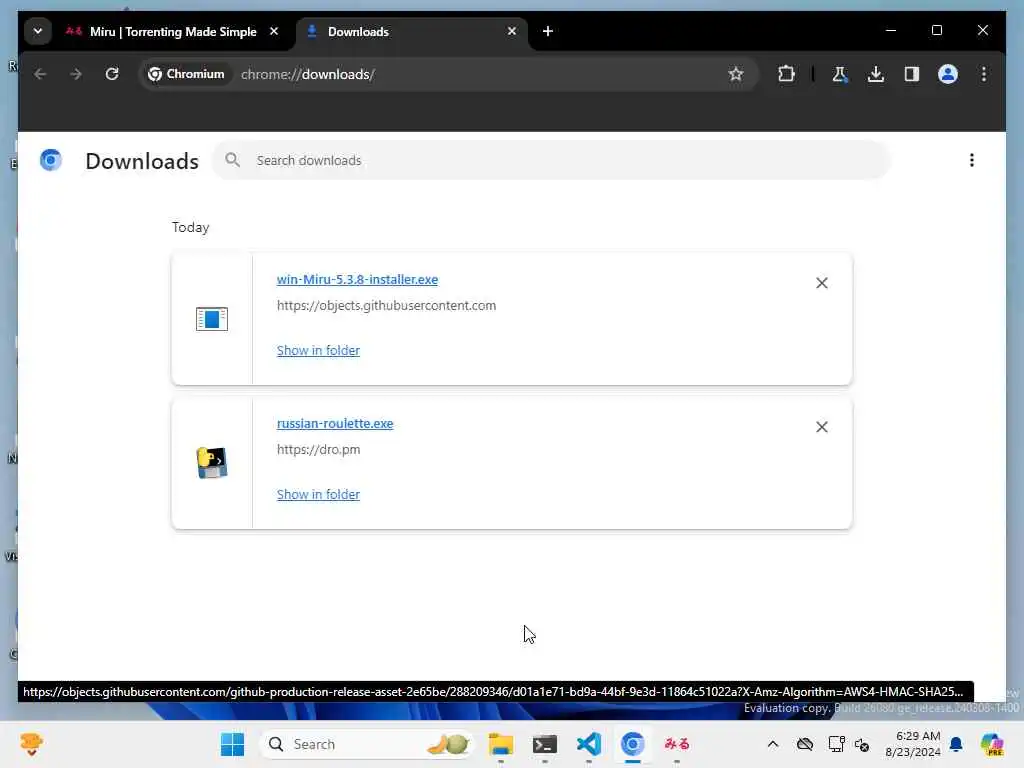Open Visual Studio Code from taskbar

[x=588, y=744]
